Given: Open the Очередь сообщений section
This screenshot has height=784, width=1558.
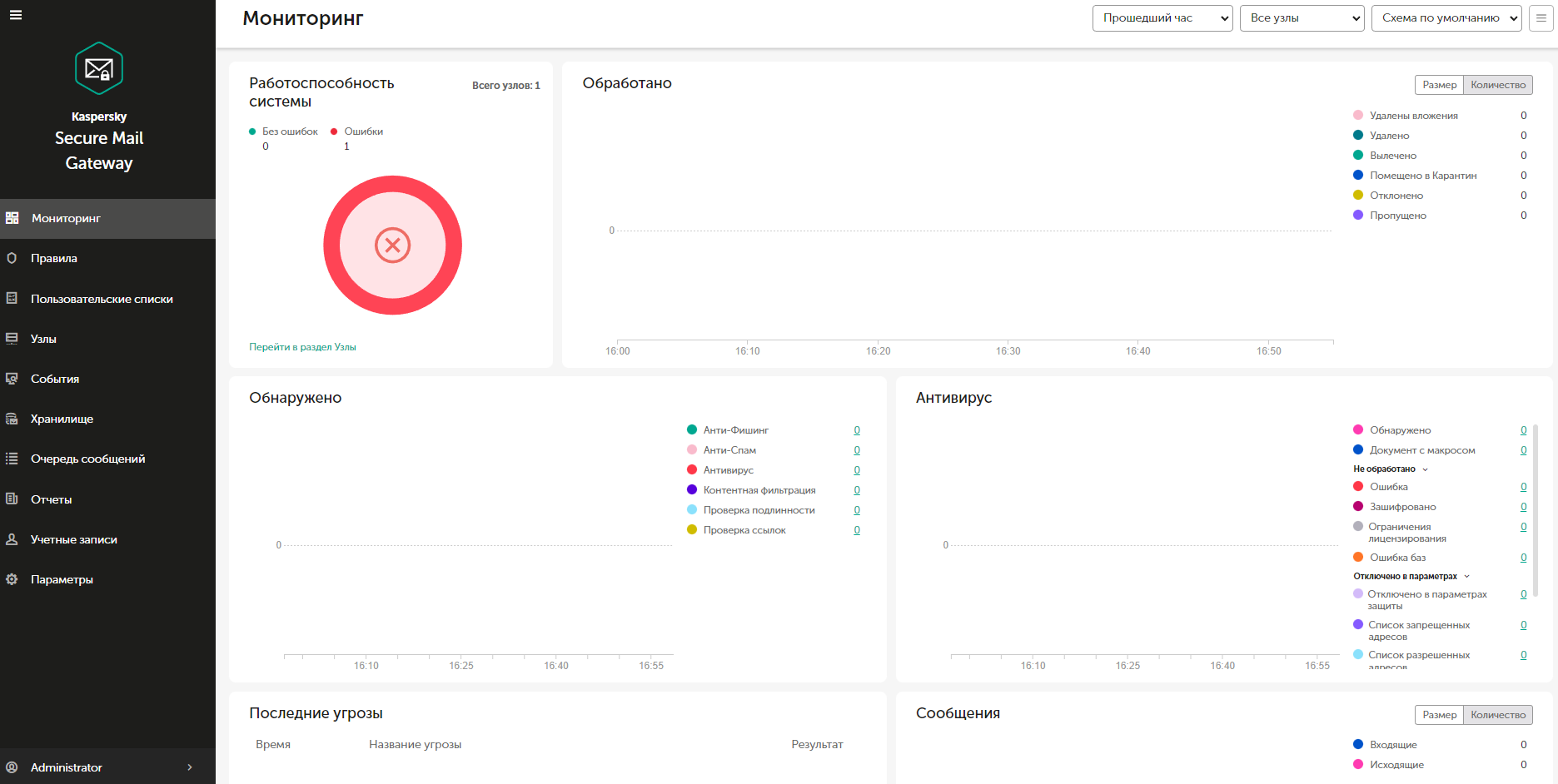Looking at the screenshot, I should pos(107,459).
